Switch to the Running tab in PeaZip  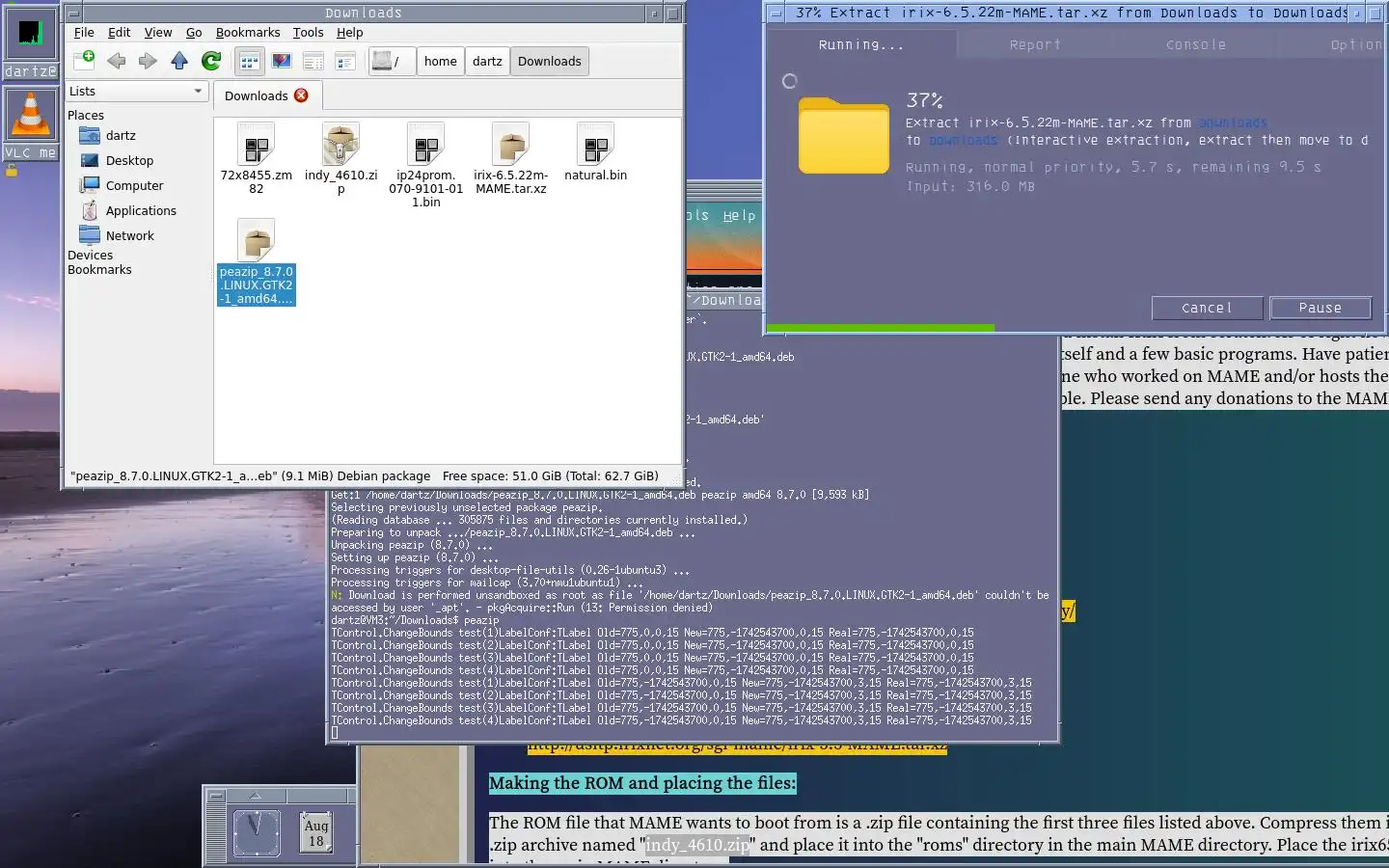click(860, 44)
